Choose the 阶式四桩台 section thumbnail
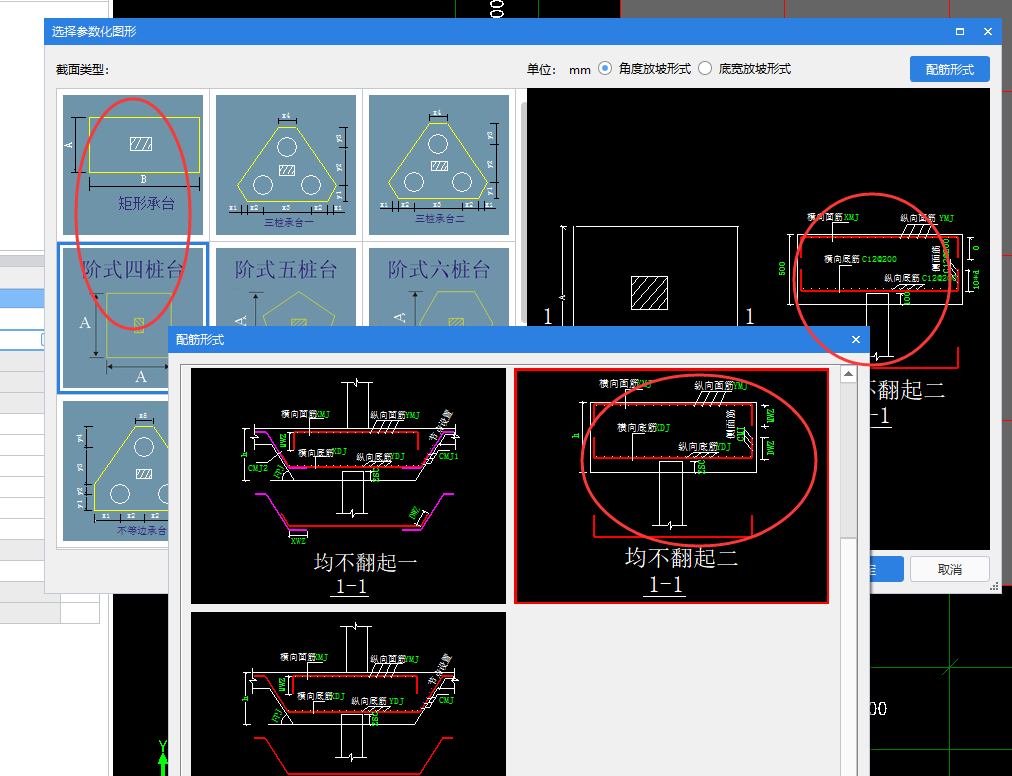 133,318
